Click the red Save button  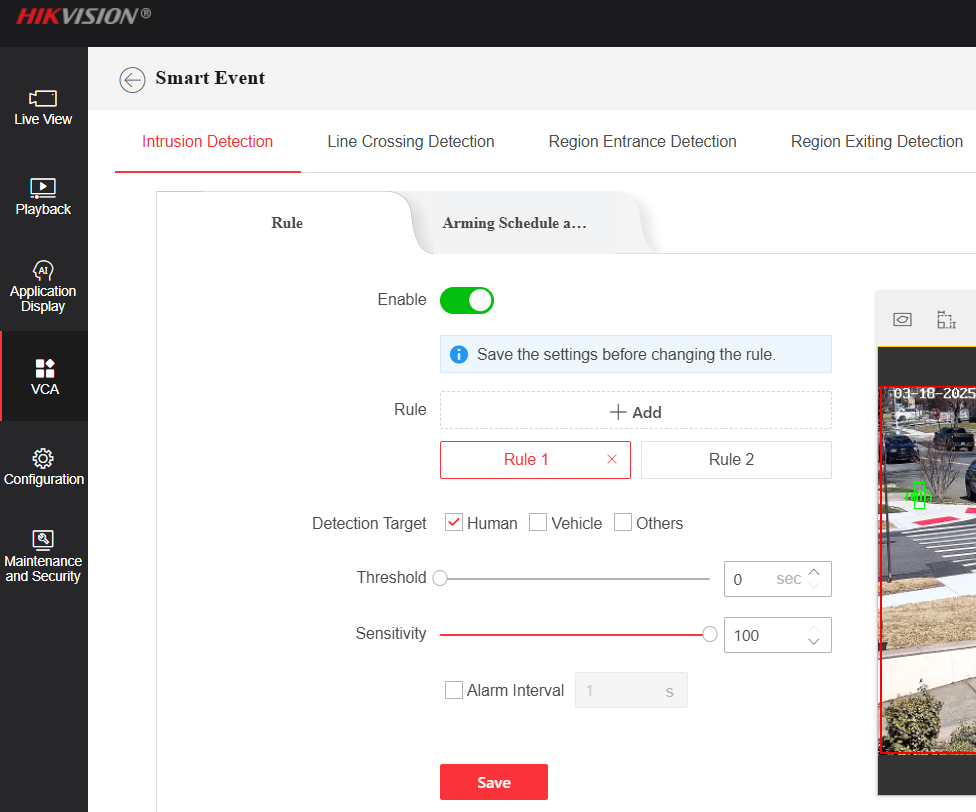[494, 782]
